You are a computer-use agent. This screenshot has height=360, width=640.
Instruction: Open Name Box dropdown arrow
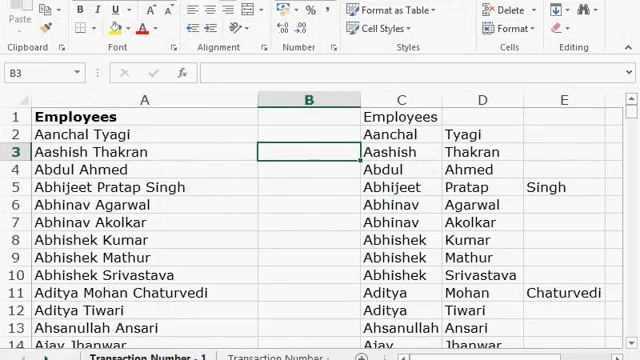click(77, 73)
